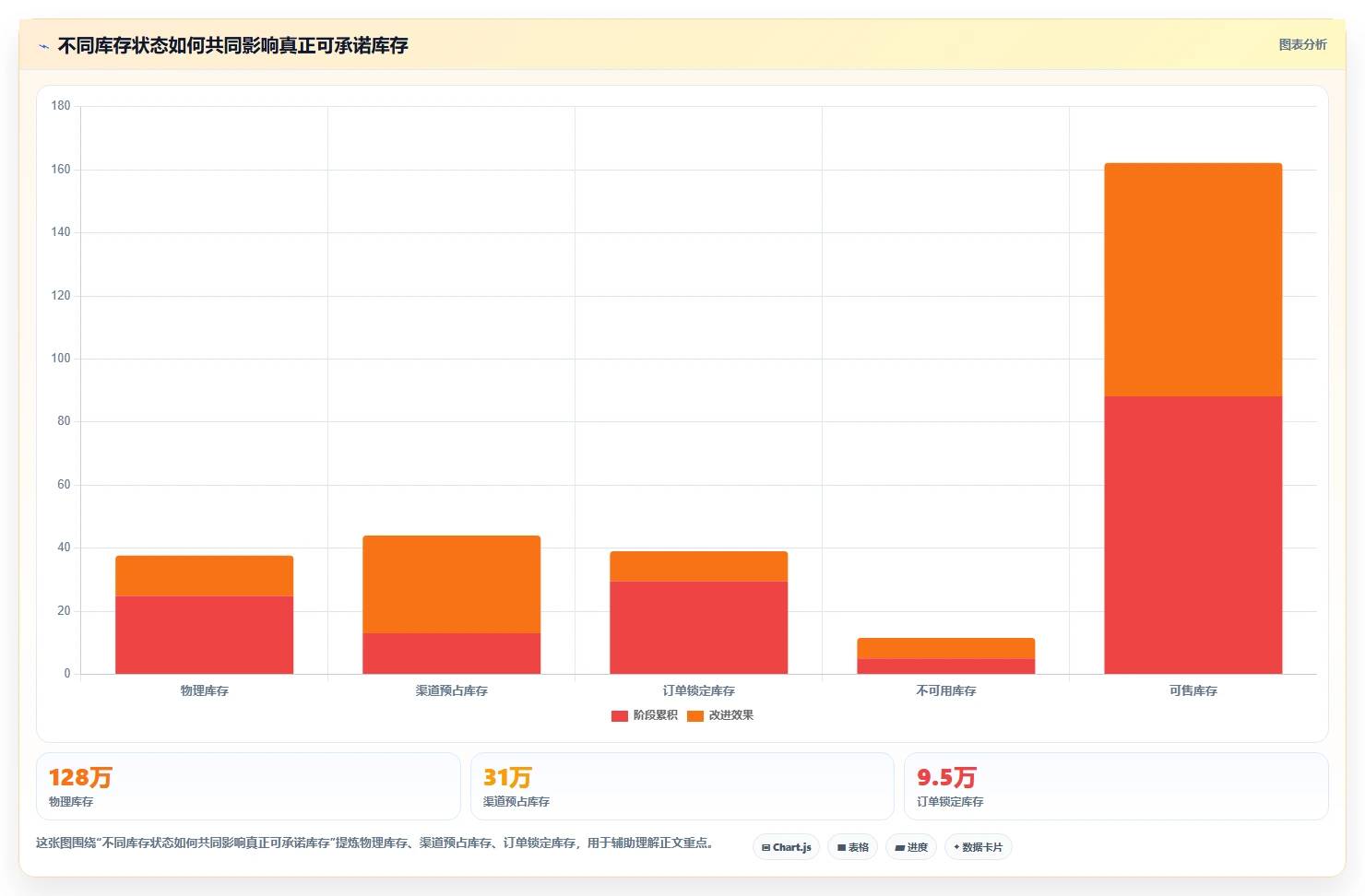Click the orange segment of 可售库存 bar
The image size is (1365, 896).
(1193, 279)
